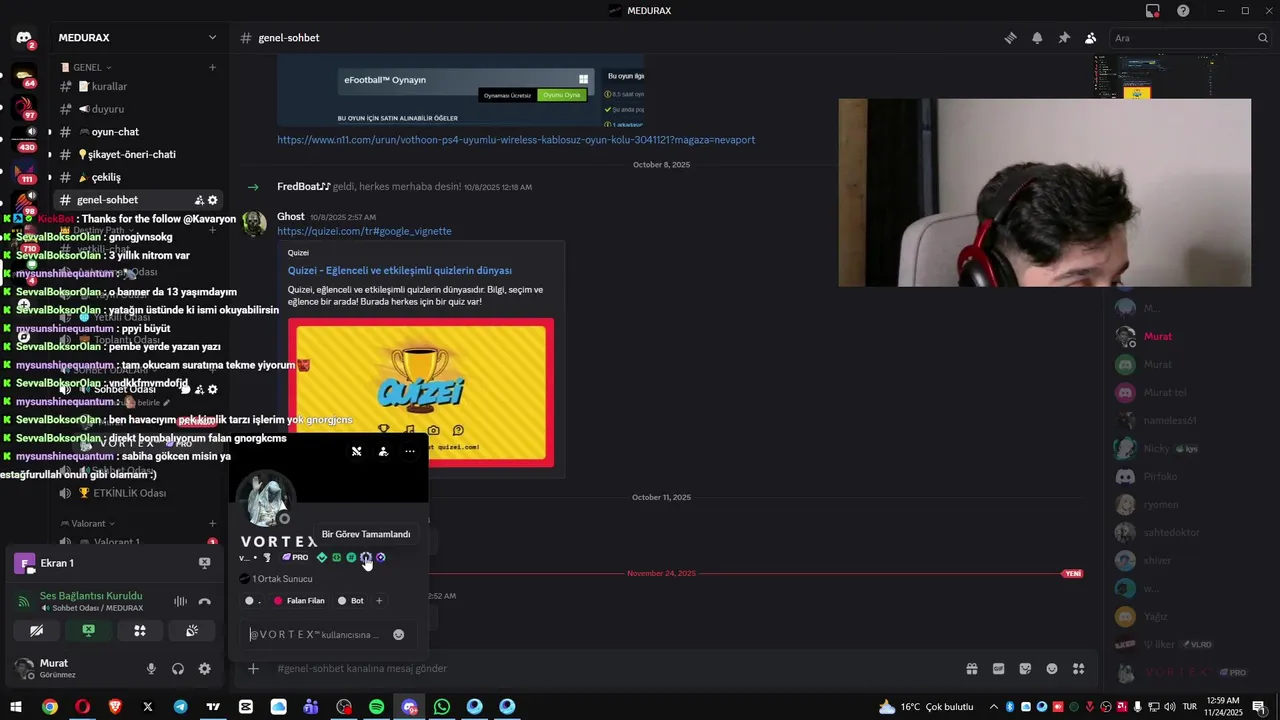This screenshot has width=1280, height=720.
Task: Add a role with the plus button
Action: (379, 601)
